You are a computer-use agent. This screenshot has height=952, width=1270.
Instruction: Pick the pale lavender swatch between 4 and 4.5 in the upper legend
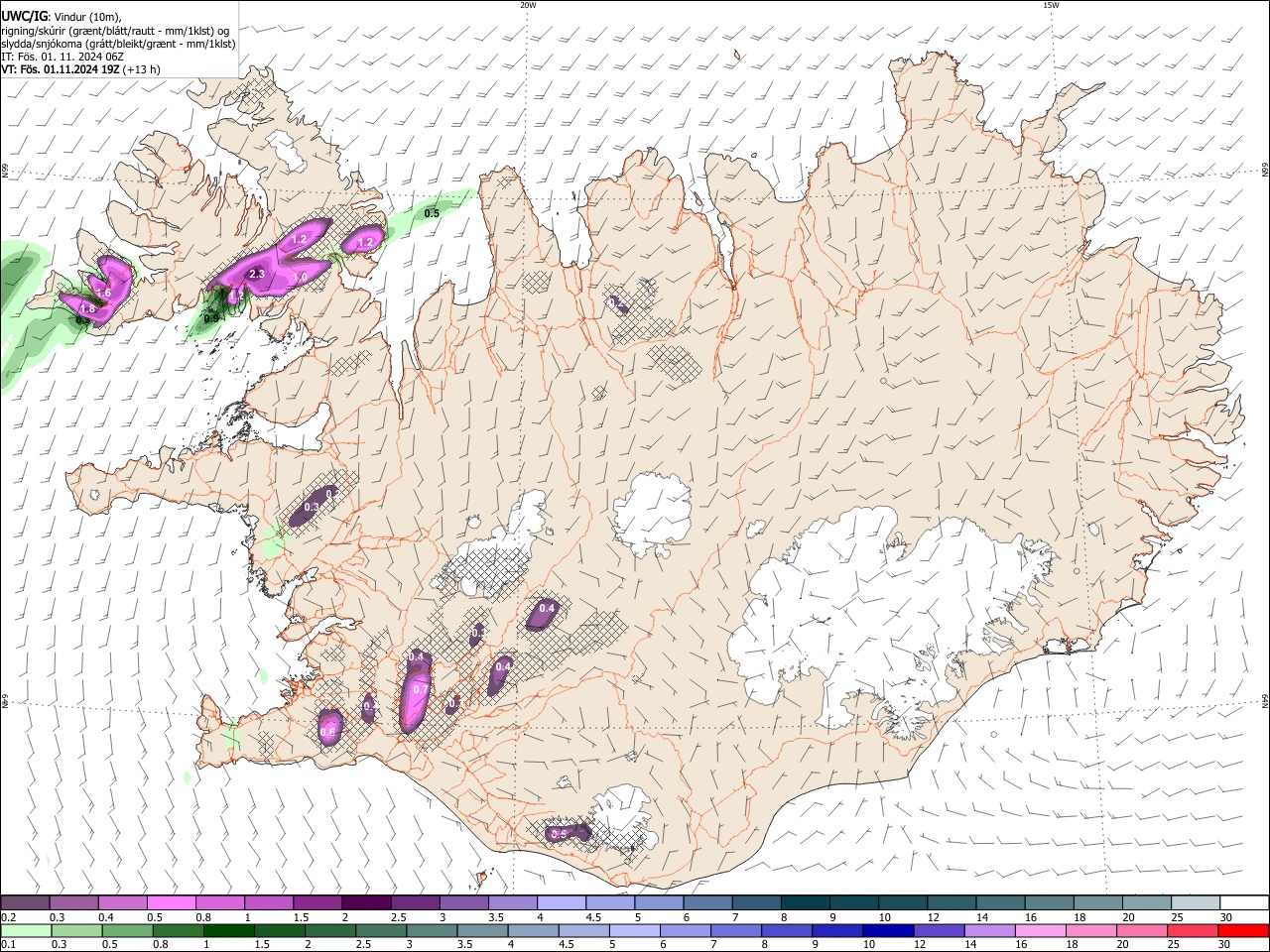tap(561, 903)
